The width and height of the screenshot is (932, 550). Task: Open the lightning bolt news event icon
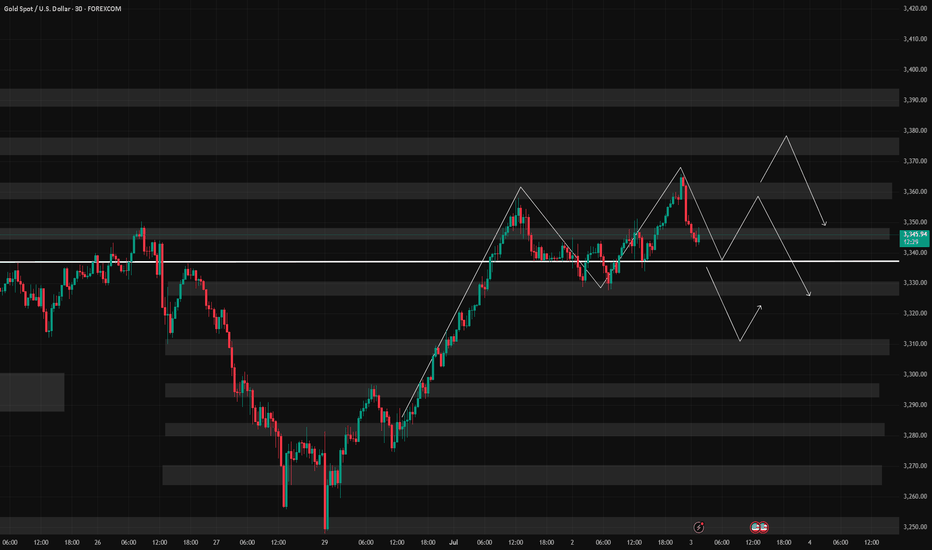click(x=699, y=527)
